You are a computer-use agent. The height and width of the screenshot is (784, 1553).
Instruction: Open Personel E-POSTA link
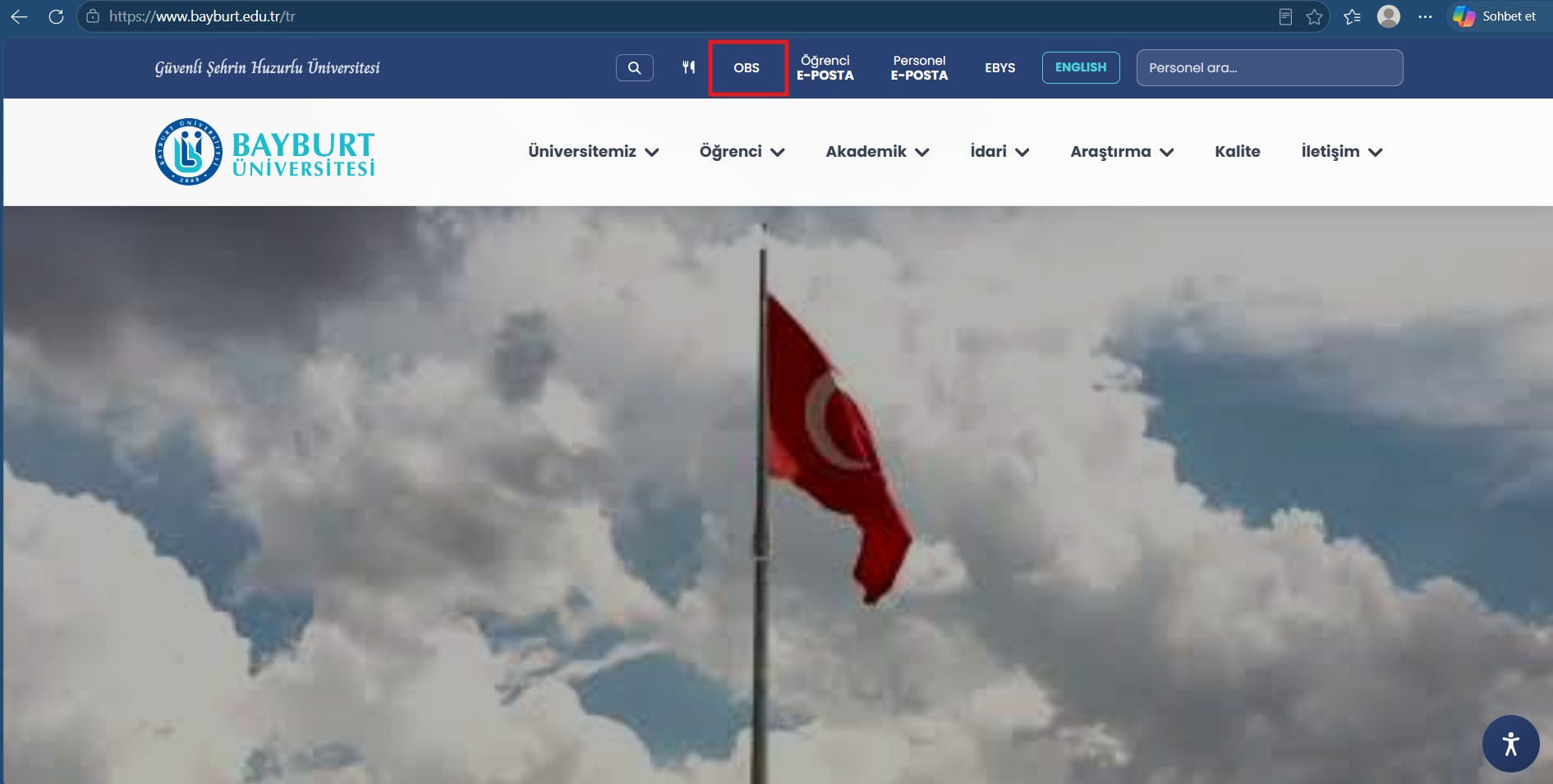click(920, 68)
